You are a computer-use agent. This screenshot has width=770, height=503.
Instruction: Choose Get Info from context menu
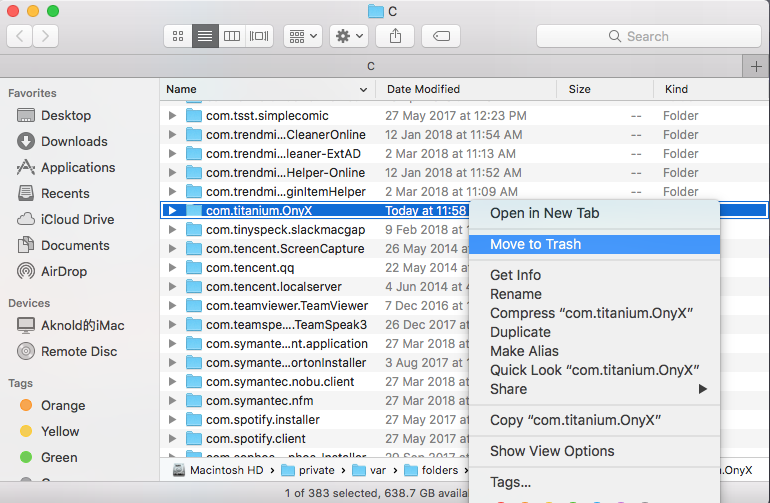594,275
